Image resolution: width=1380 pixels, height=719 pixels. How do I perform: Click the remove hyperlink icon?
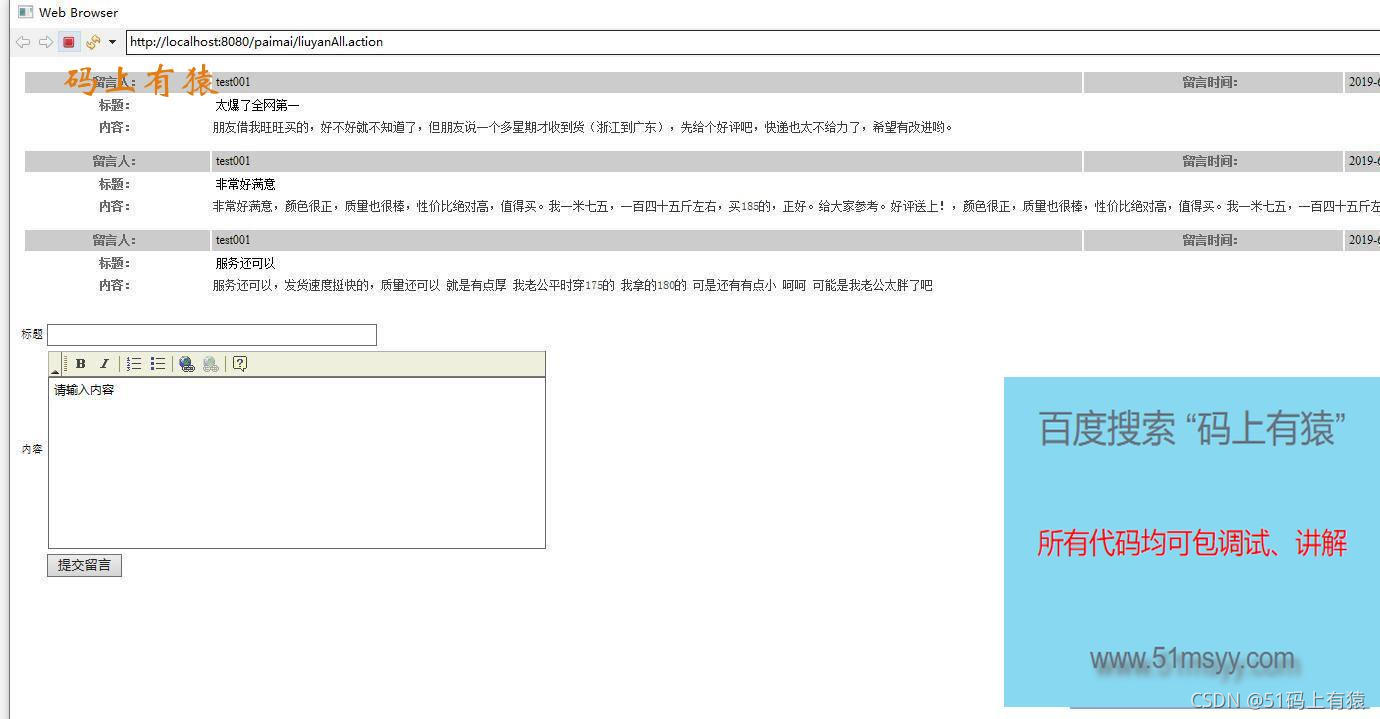210,364
